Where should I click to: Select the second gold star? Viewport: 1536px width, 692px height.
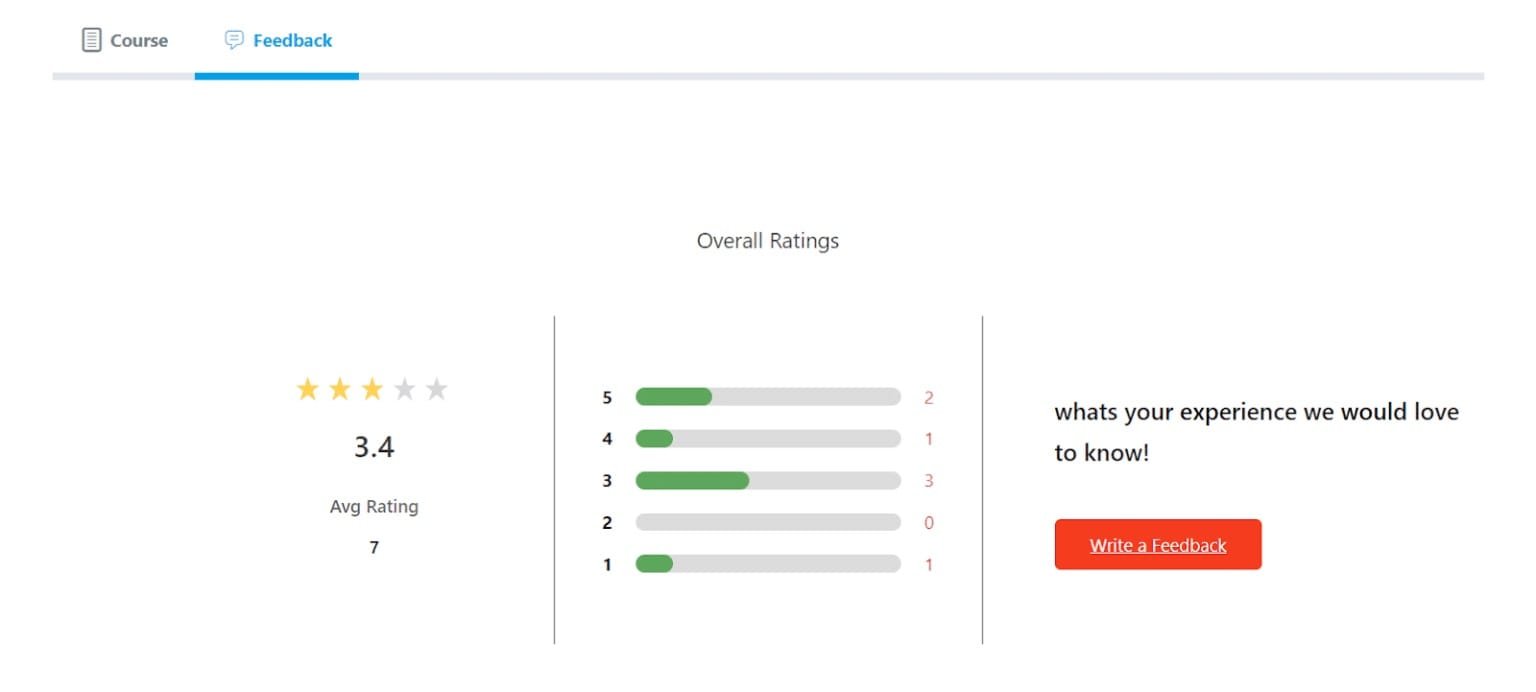coord(340,389)
